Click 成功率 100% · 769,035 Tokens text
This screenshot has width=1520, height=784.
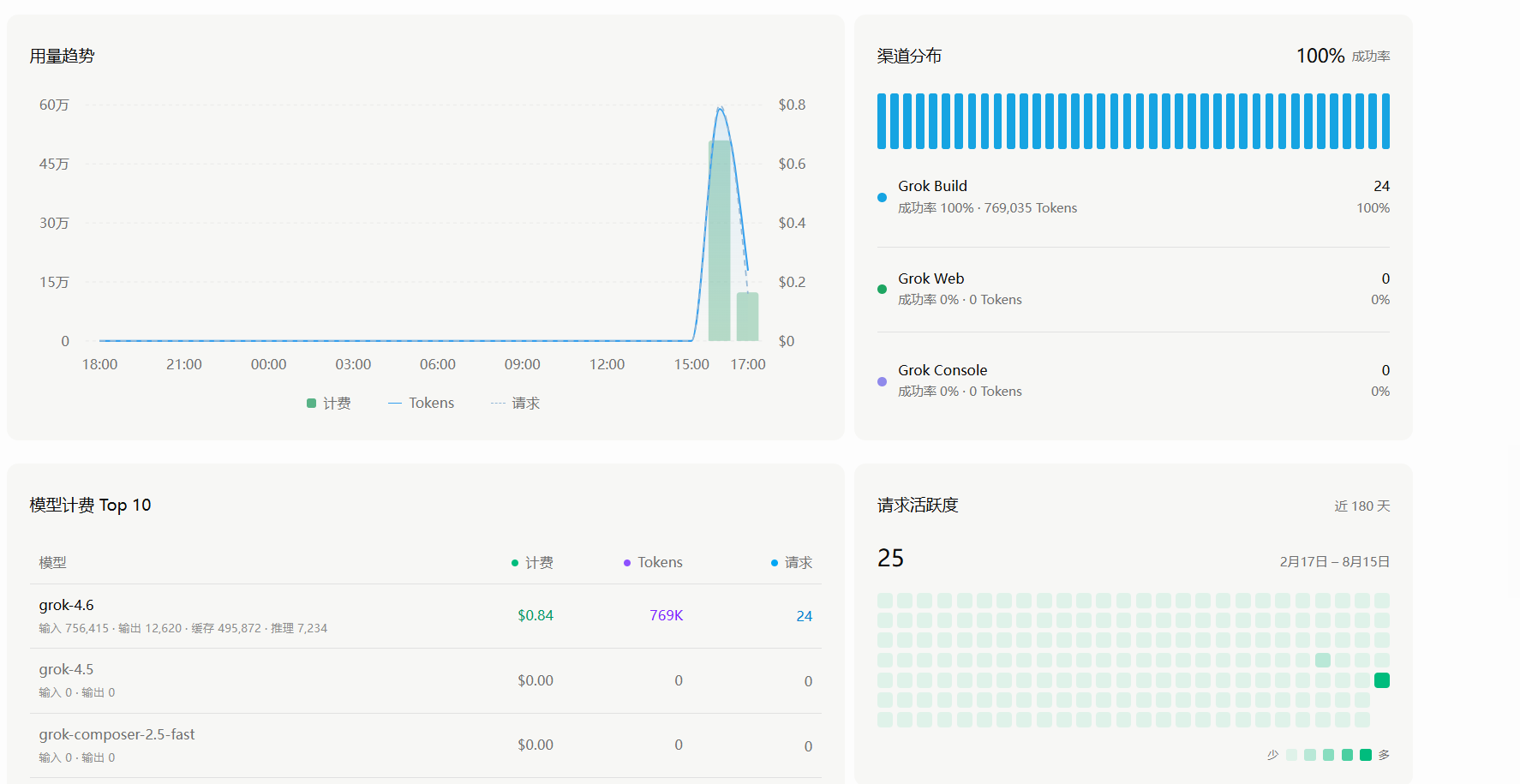[x=987, y=208]
